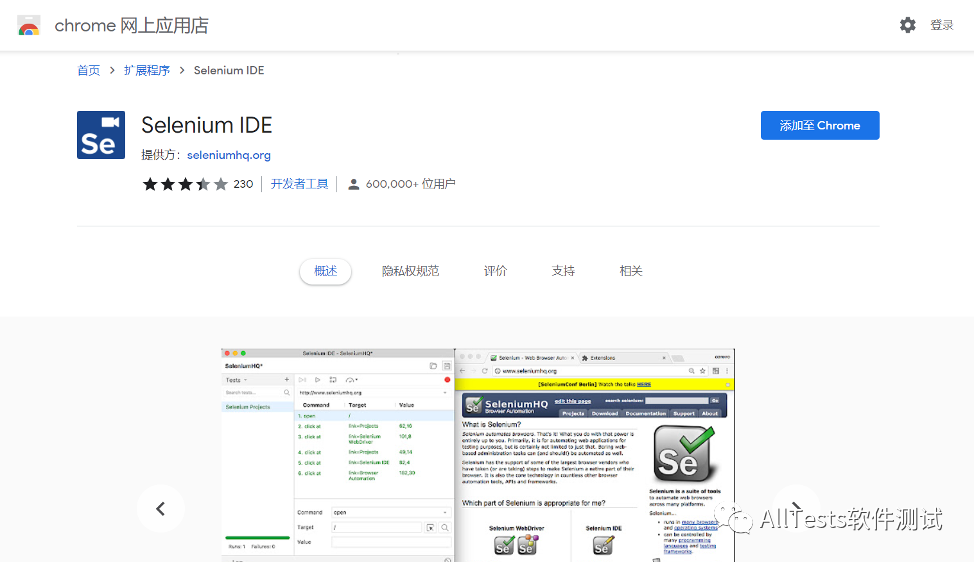
Task: Open the 230 ratings count
Action: pos(243,184)
